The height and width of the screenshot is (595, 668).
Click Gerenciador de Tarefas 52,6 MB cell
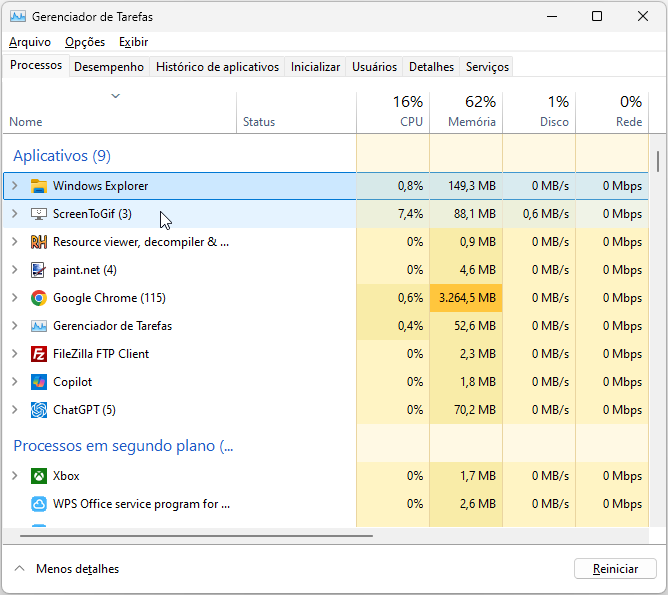(x=466, y=326)
